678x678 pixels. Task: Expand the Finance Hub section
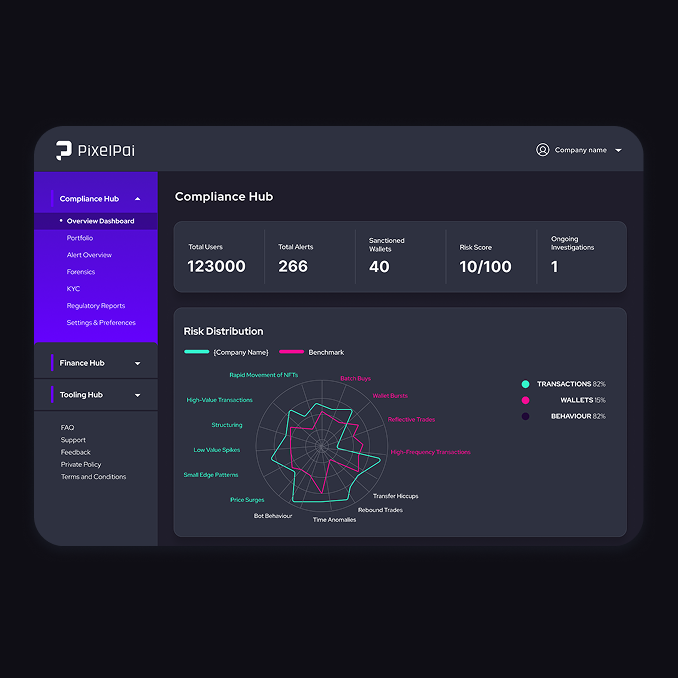pyautogui.click(x=138, y=363)
